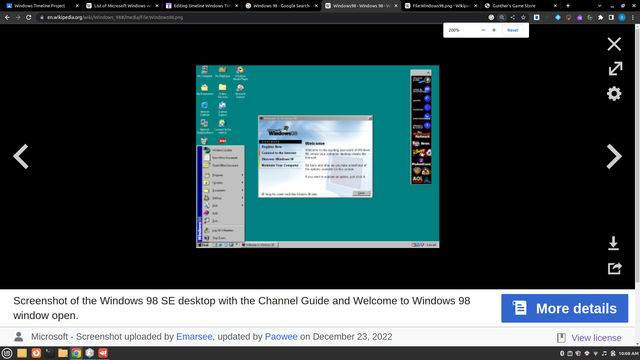Increase the page zoom with plus

tap(494, 30)
